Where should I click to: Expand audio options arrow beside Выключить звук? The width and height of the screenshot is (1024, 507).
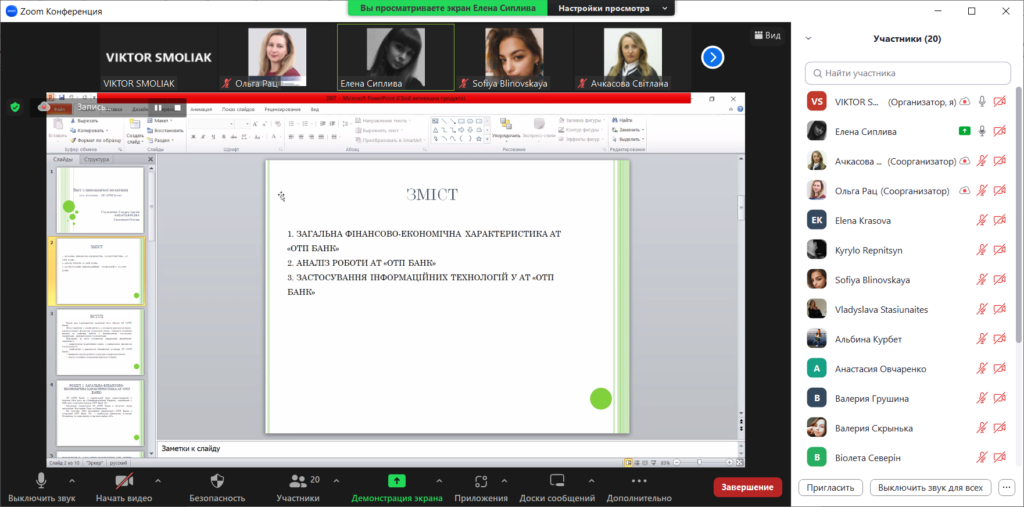73,481
